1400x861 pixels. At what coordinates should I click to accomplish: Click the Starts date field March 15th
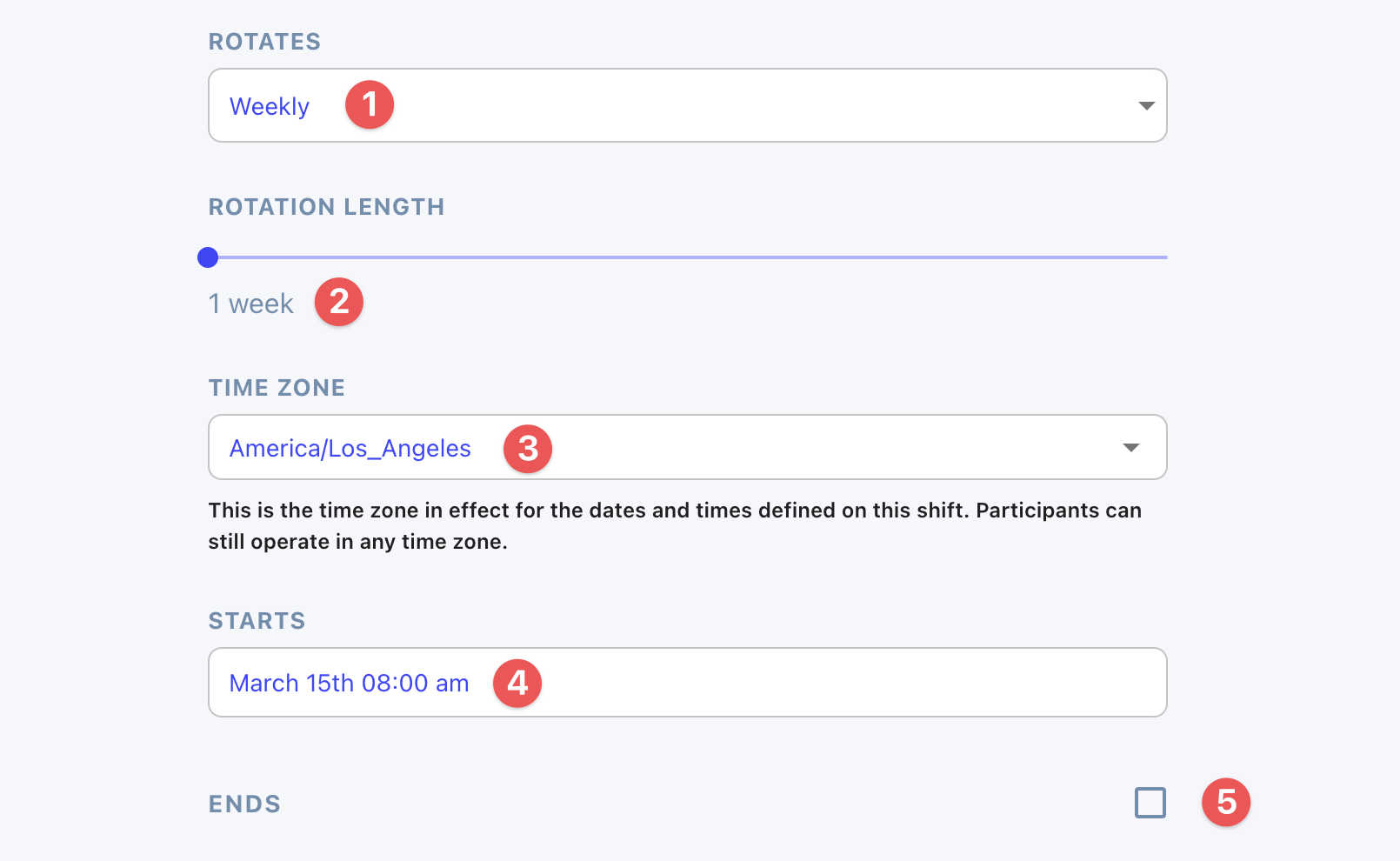687,682
